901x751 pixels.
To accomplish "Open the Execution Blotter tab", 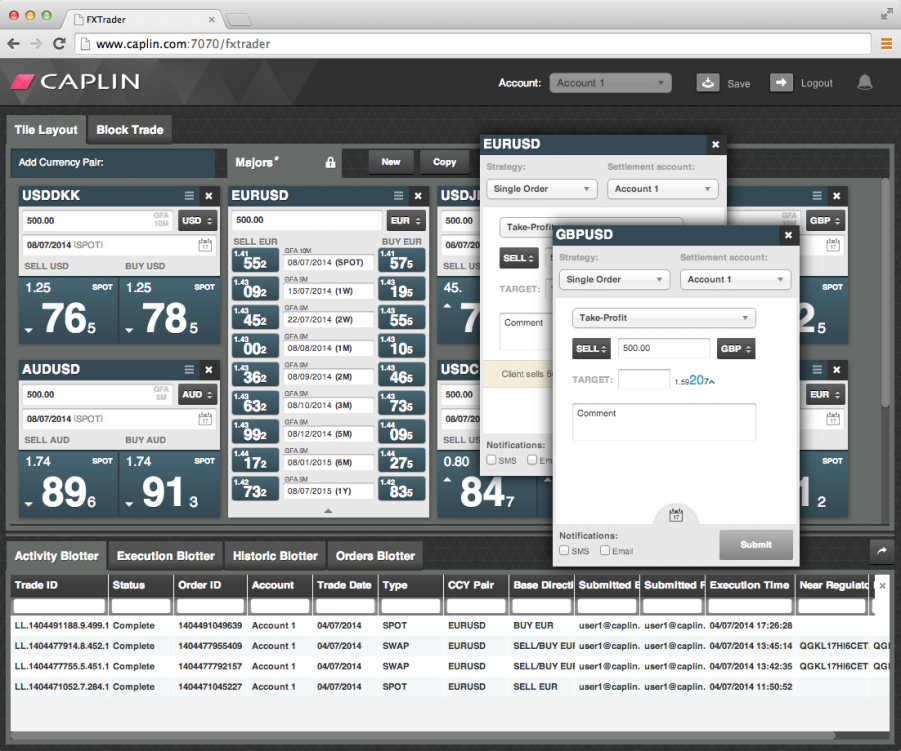I will point(165,556).
